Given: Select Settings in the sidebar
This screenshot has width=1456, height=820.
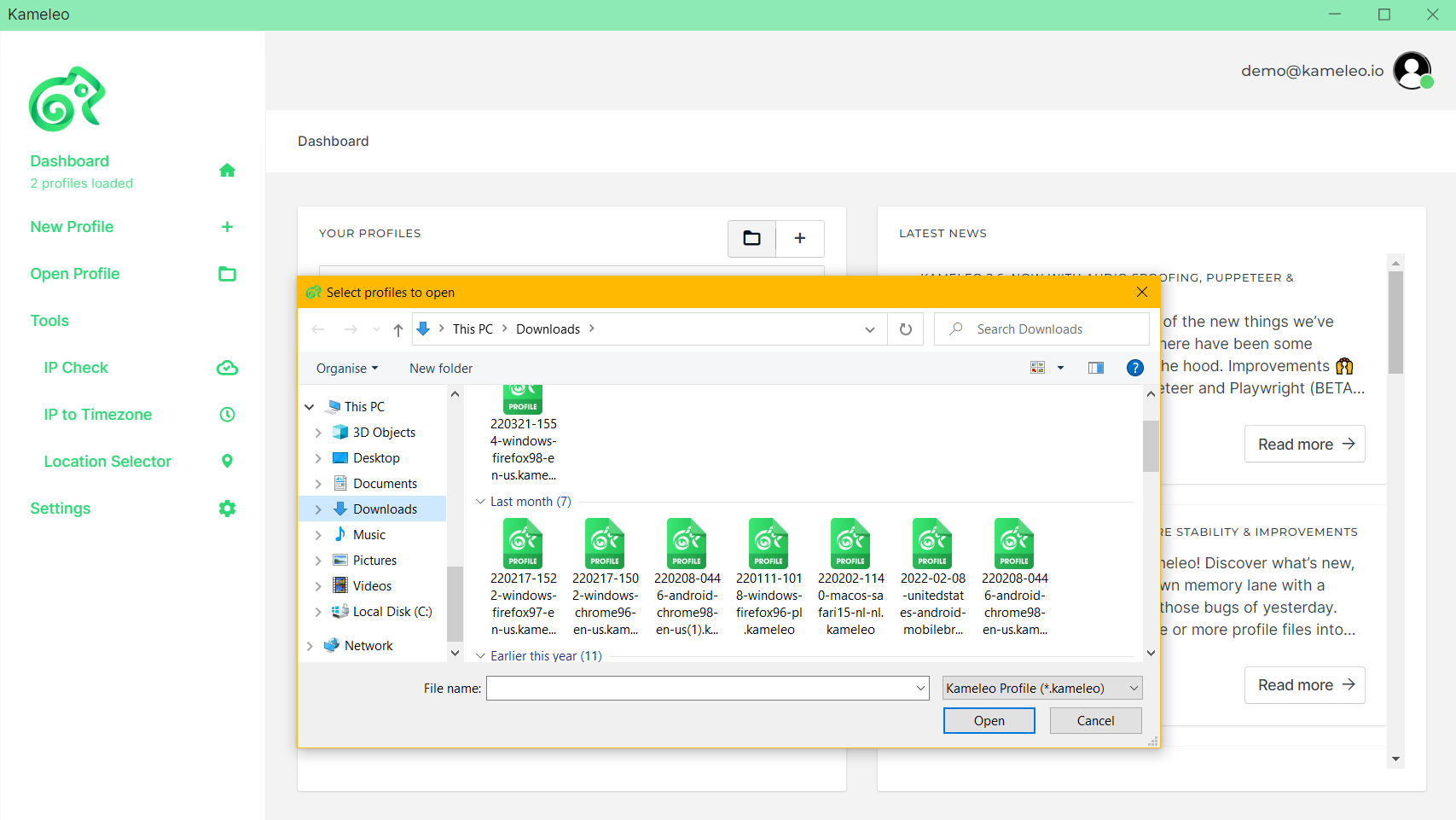Looking at the screenshot, I should click(61, 509).
